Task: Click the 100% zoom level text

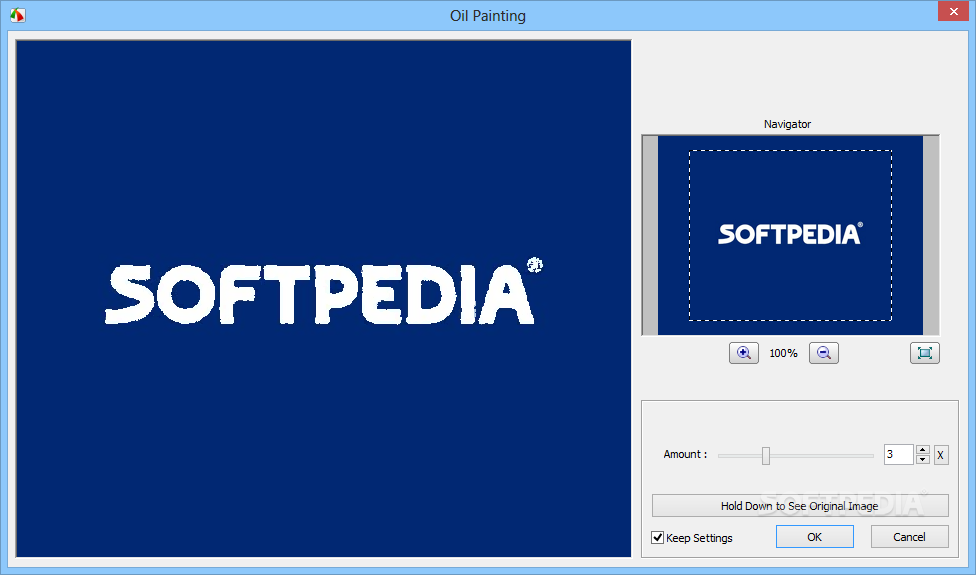Action: 783,353
